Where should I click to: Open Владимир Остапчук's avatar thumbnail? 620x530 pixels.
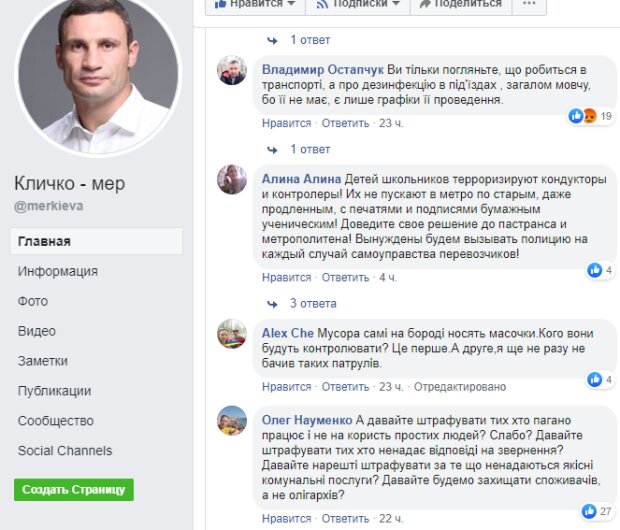point(232,70)
